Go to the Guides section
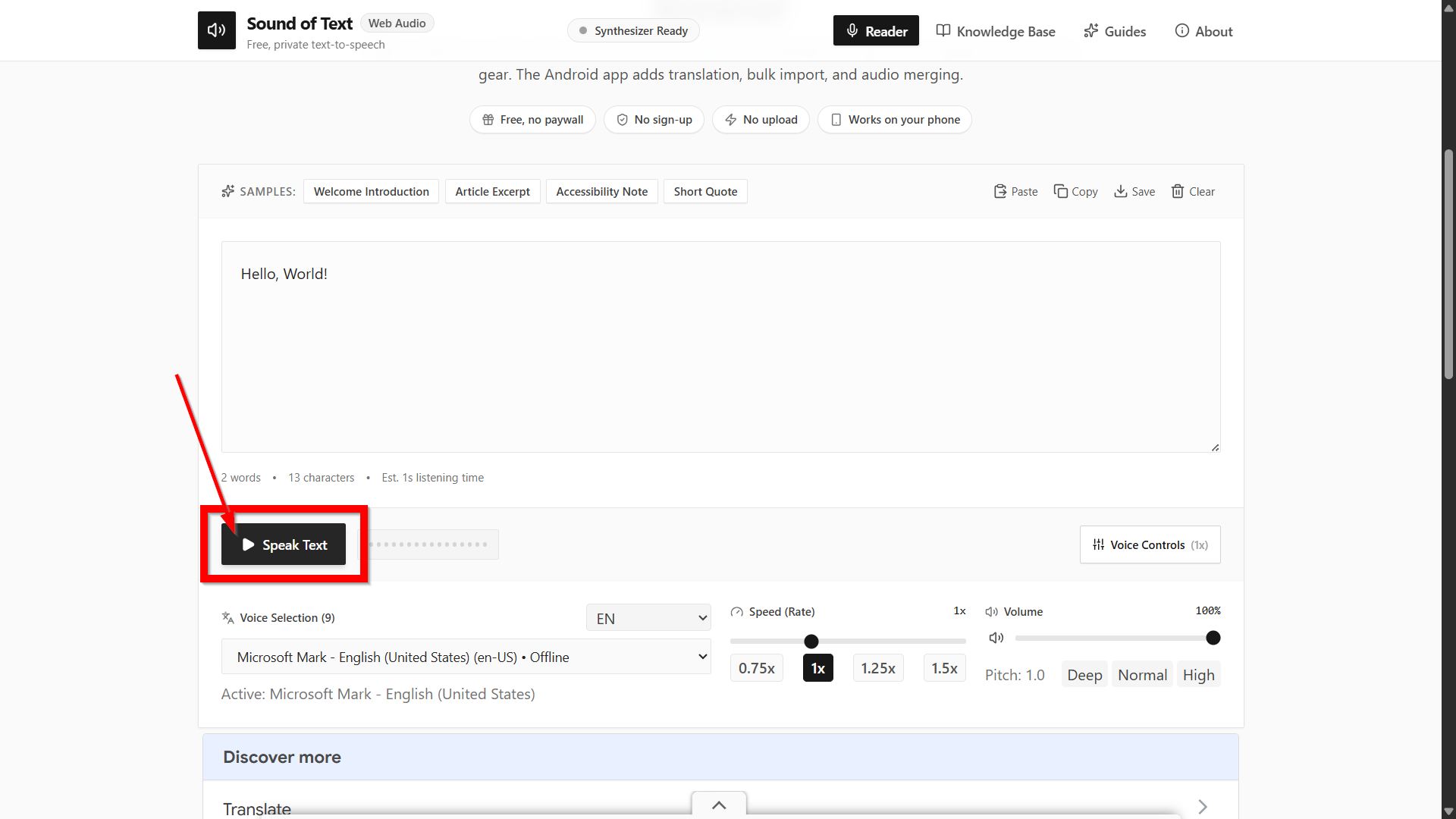The image size is (1456, 819). coord(1115,31)
